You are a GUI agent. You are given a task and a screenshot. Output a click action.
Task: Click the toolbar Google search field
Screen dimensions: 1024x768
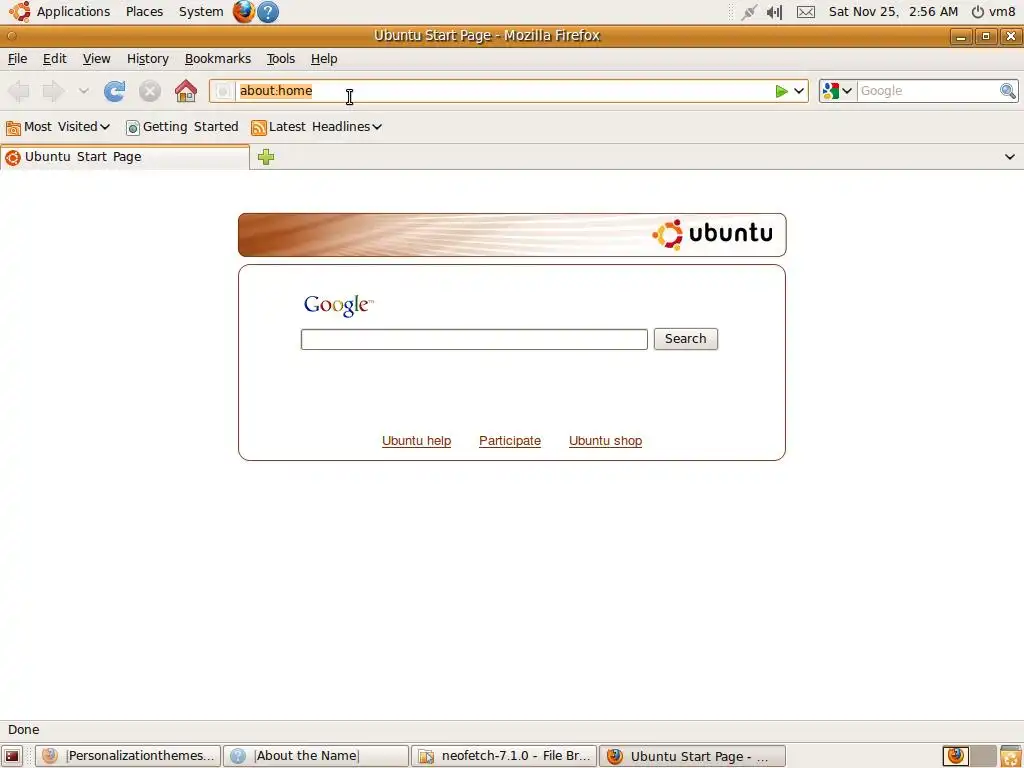coord(927,91)
